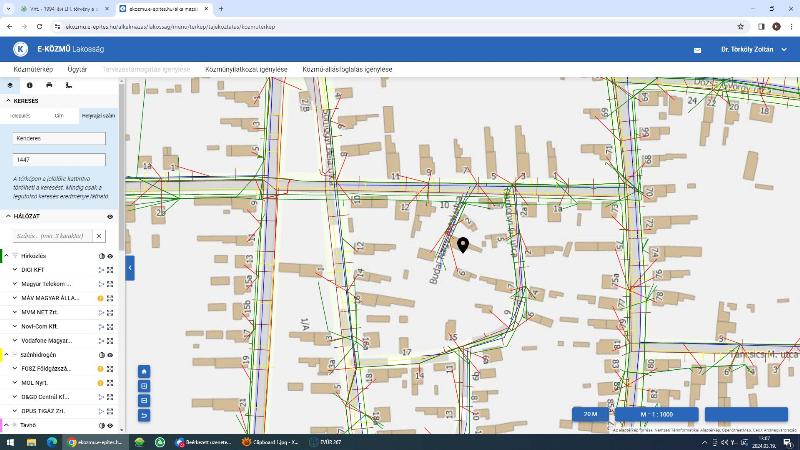Toggle opacity icon for szénhidrogén group
800x450 pixels.
[102, 355]
